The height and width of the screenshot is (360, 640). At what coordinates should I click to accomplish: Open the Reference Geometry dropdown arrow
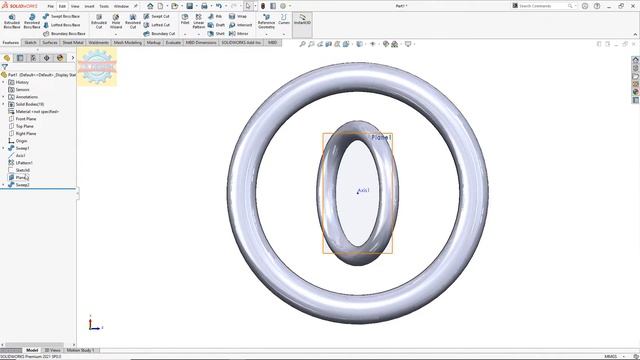(x=266, y=34)
